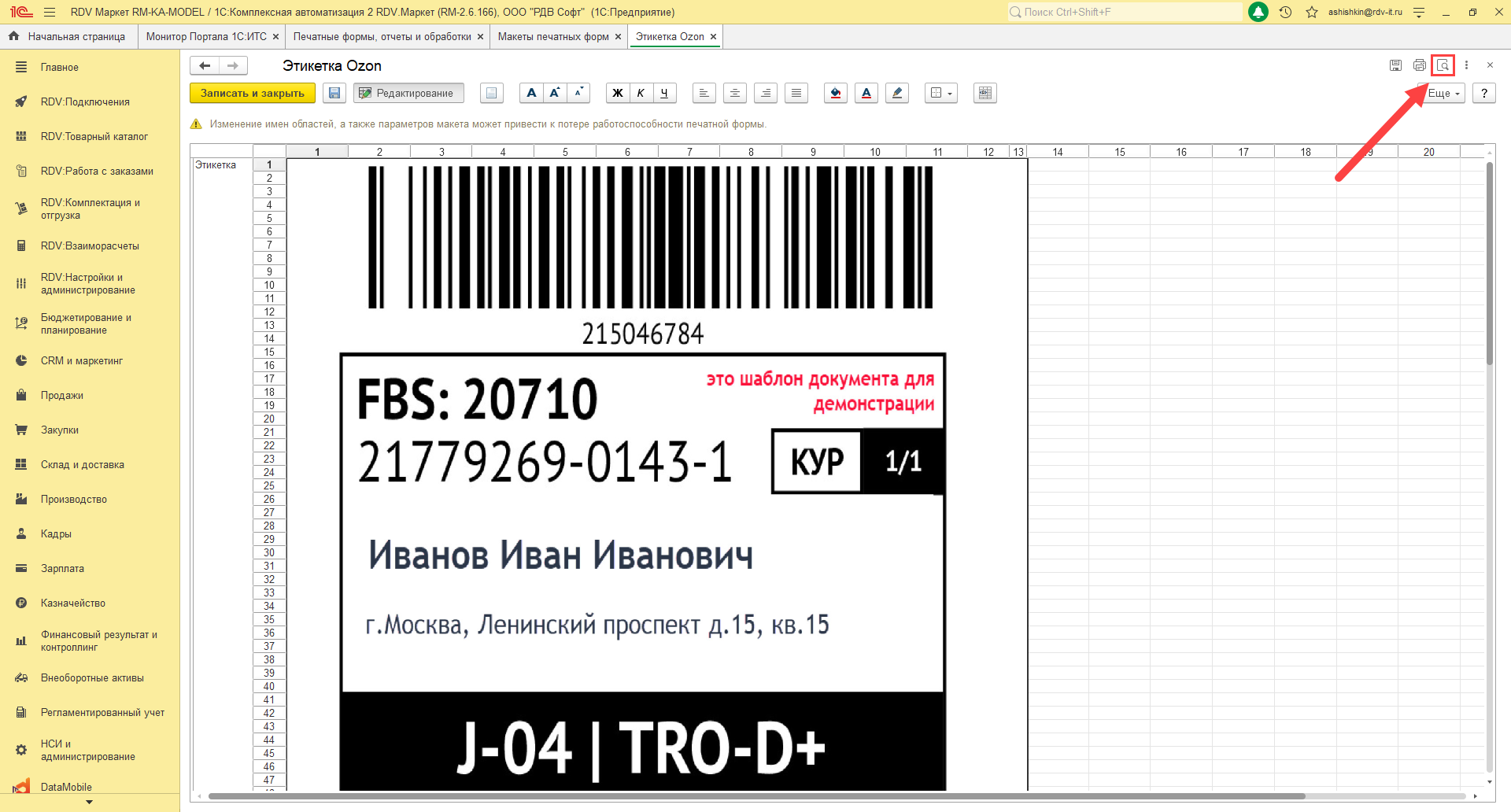Click the global search field
Screen dimensions: 1511x812
coord(1125,12)
